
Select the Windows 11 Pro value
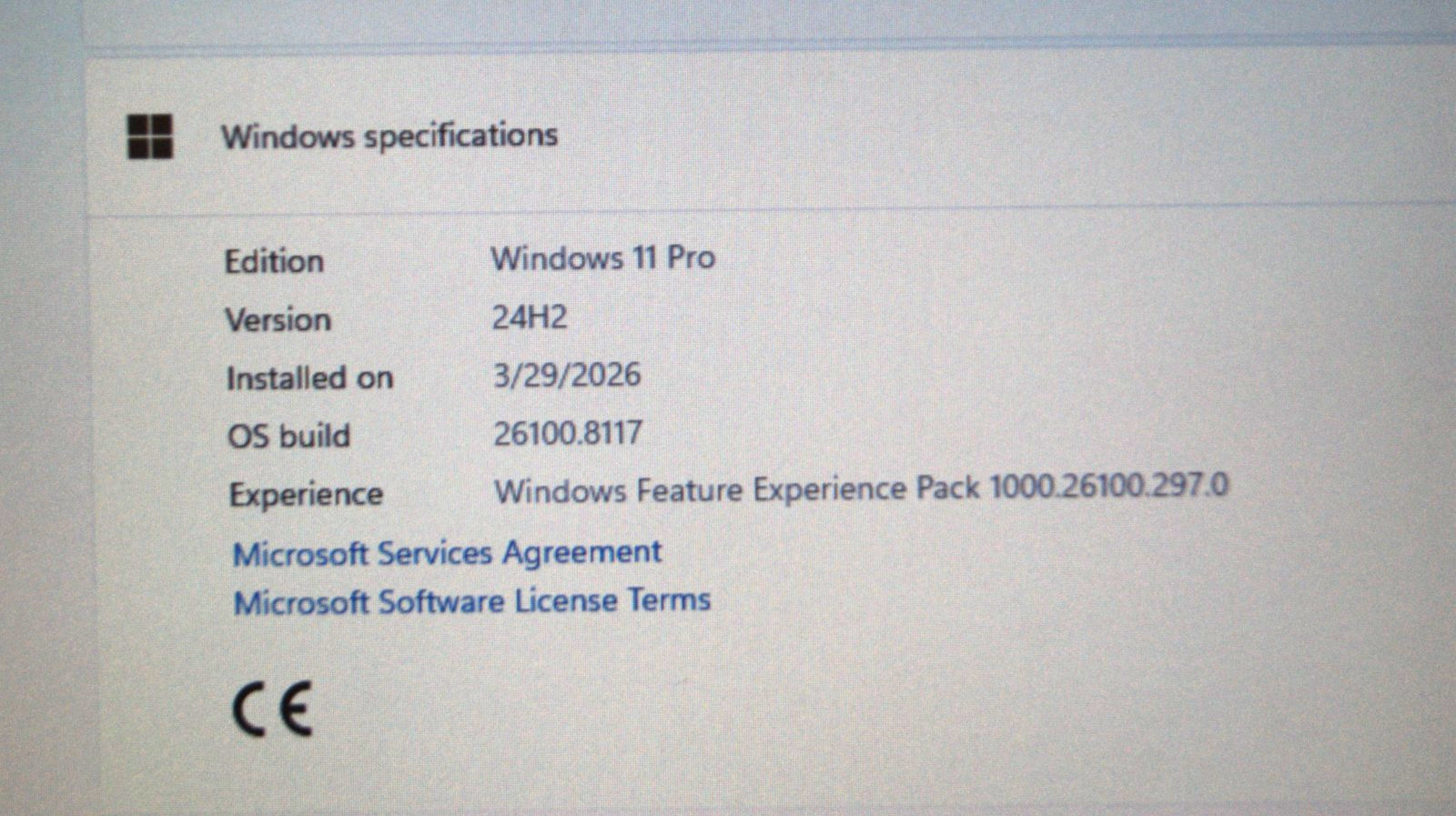coord(603,257)
